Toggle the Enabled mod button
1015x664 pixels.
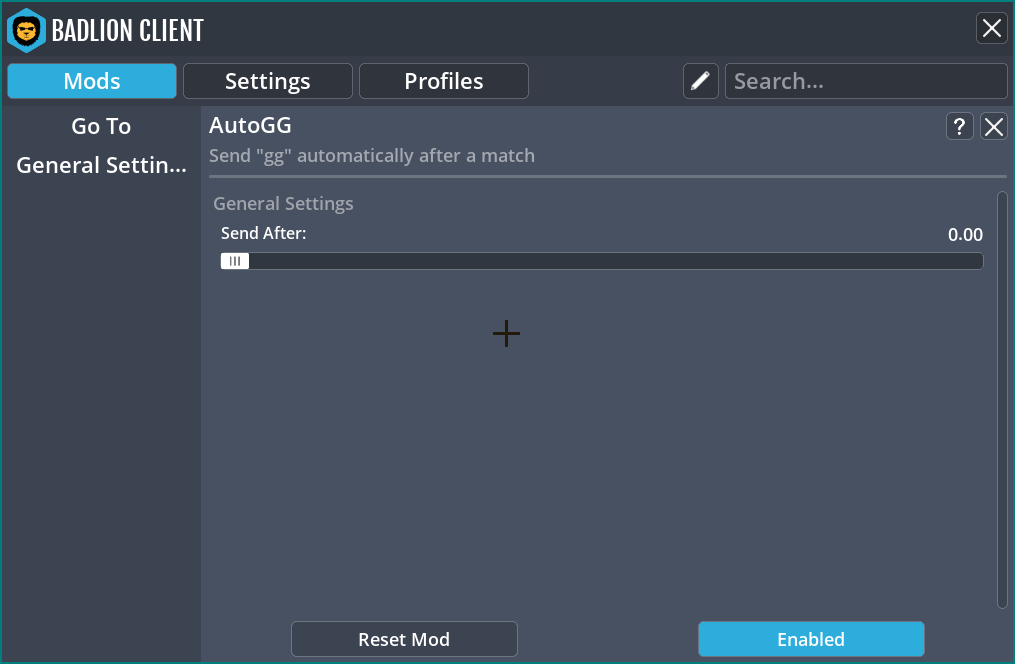pyautogui.click(x=811, y=639)
